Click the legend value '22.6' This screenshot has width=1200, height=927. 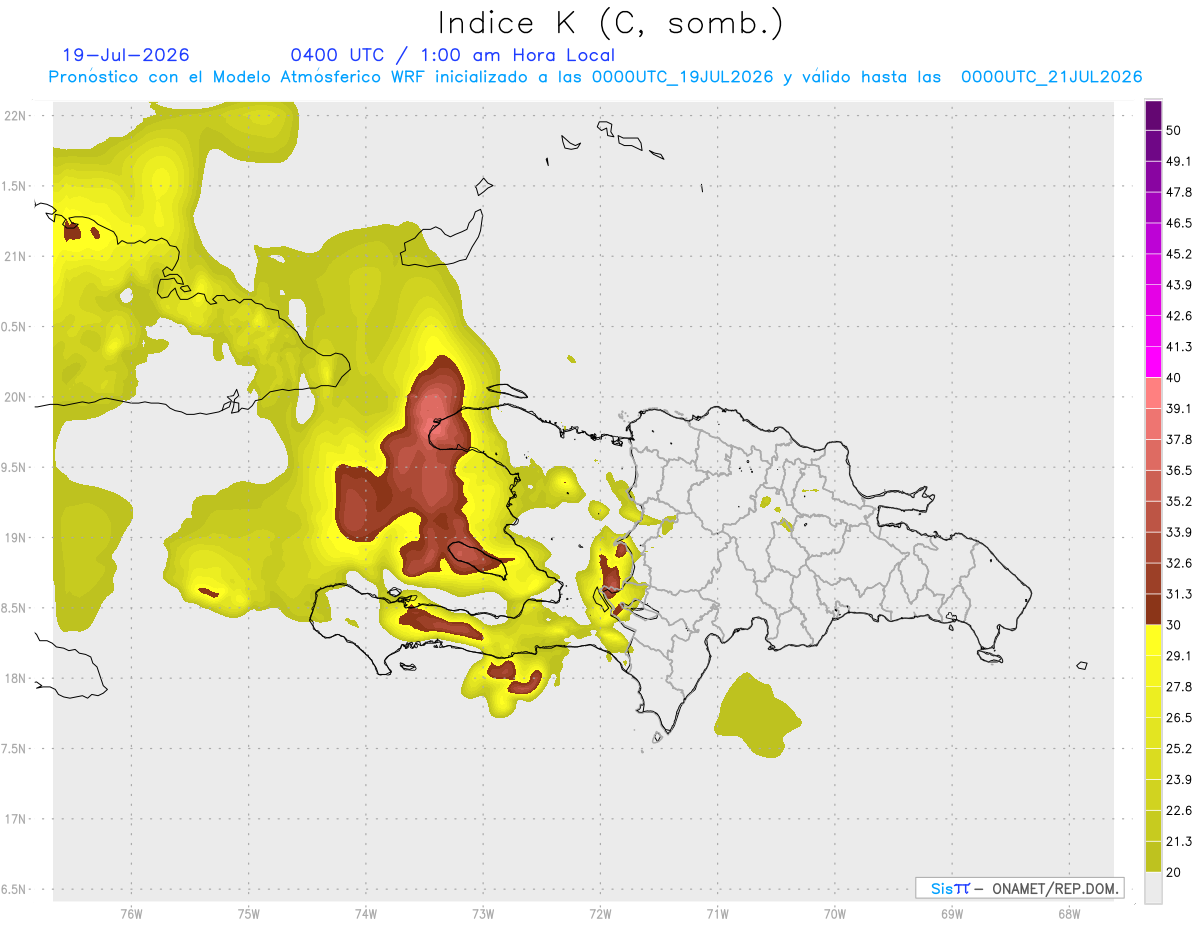[x=1179, y=811]
